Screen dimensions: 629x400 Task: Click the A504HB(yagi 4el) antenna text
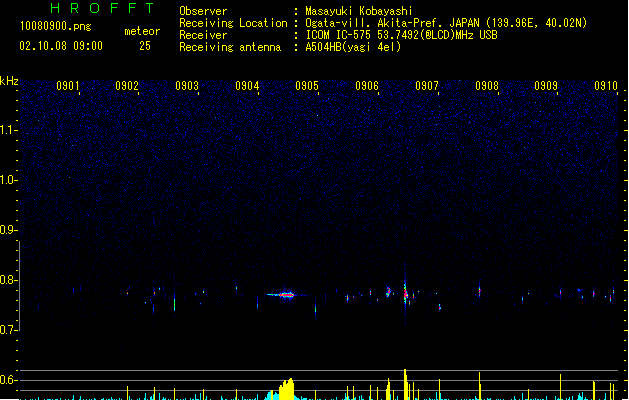click(353, 47)
